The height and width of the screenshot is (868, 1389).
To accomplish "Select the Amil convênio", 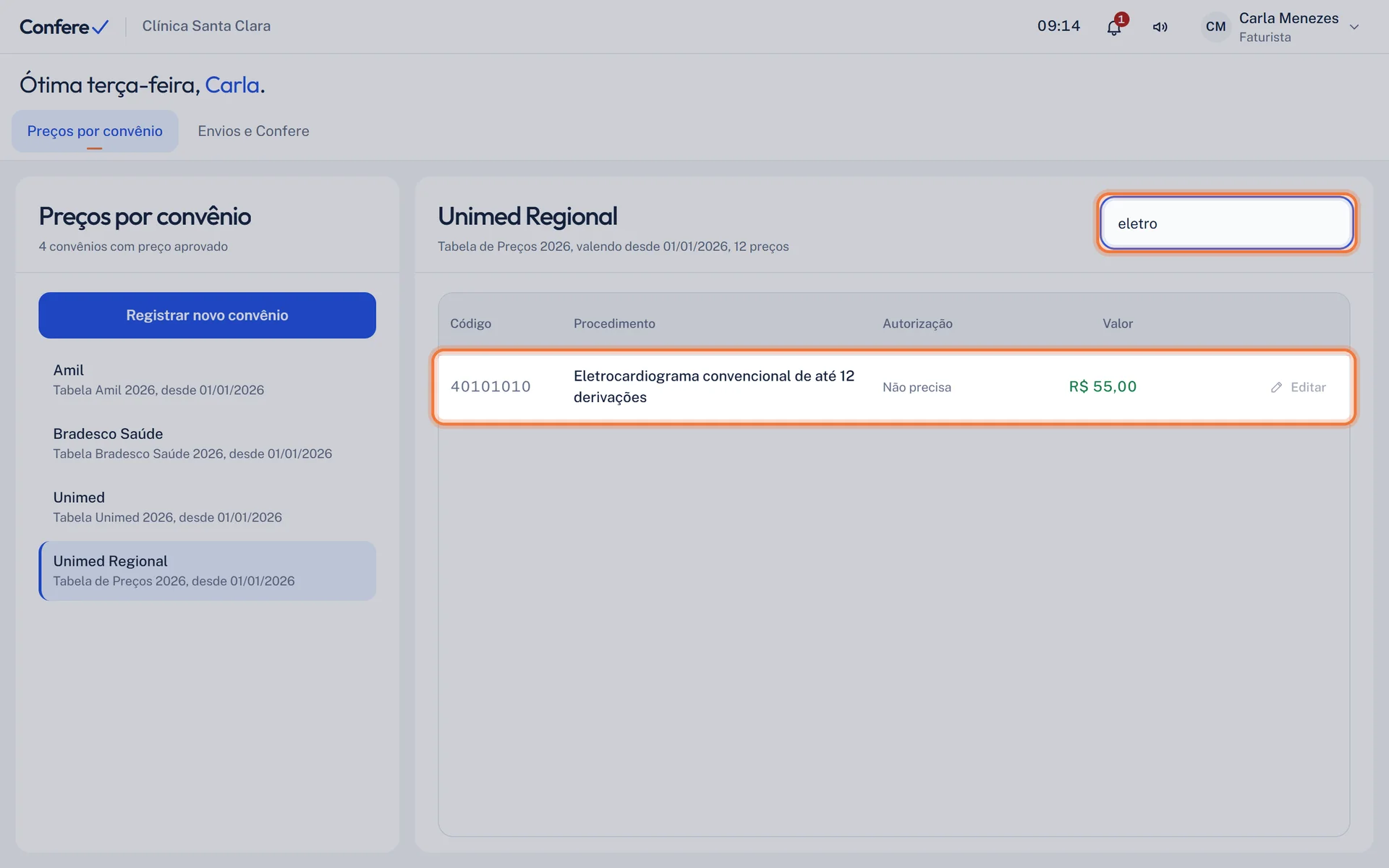I will pos(207,380).
